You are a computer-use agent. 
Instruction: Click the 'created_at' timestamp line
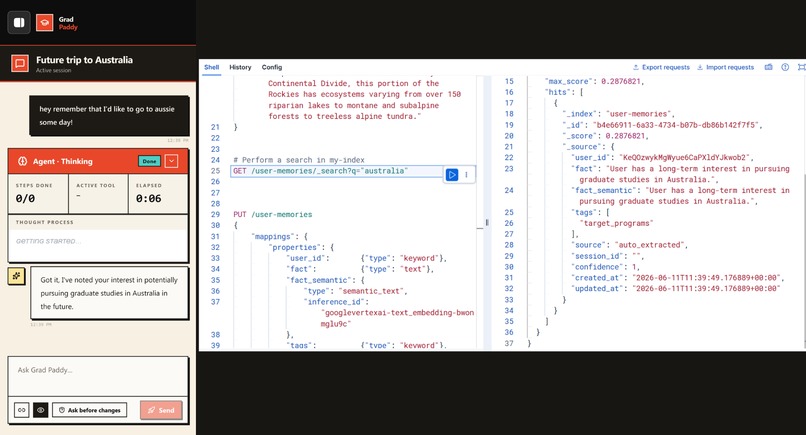677,278
